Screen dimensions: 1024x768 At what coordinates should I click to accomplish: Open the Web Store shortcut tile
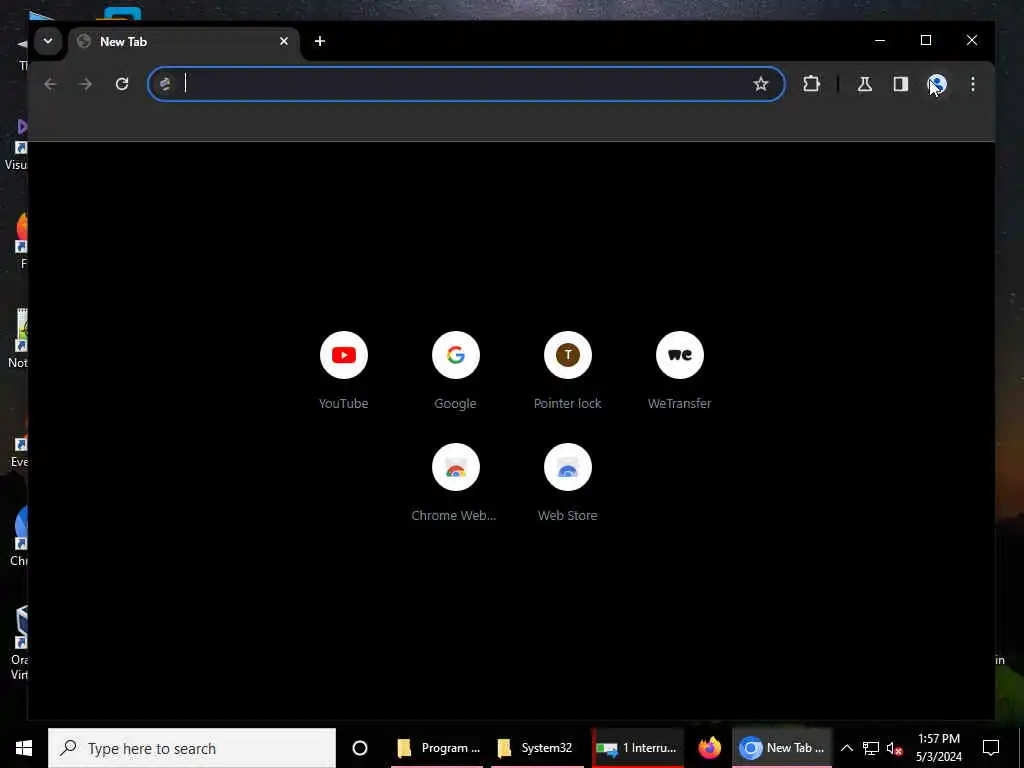point(568,482)
